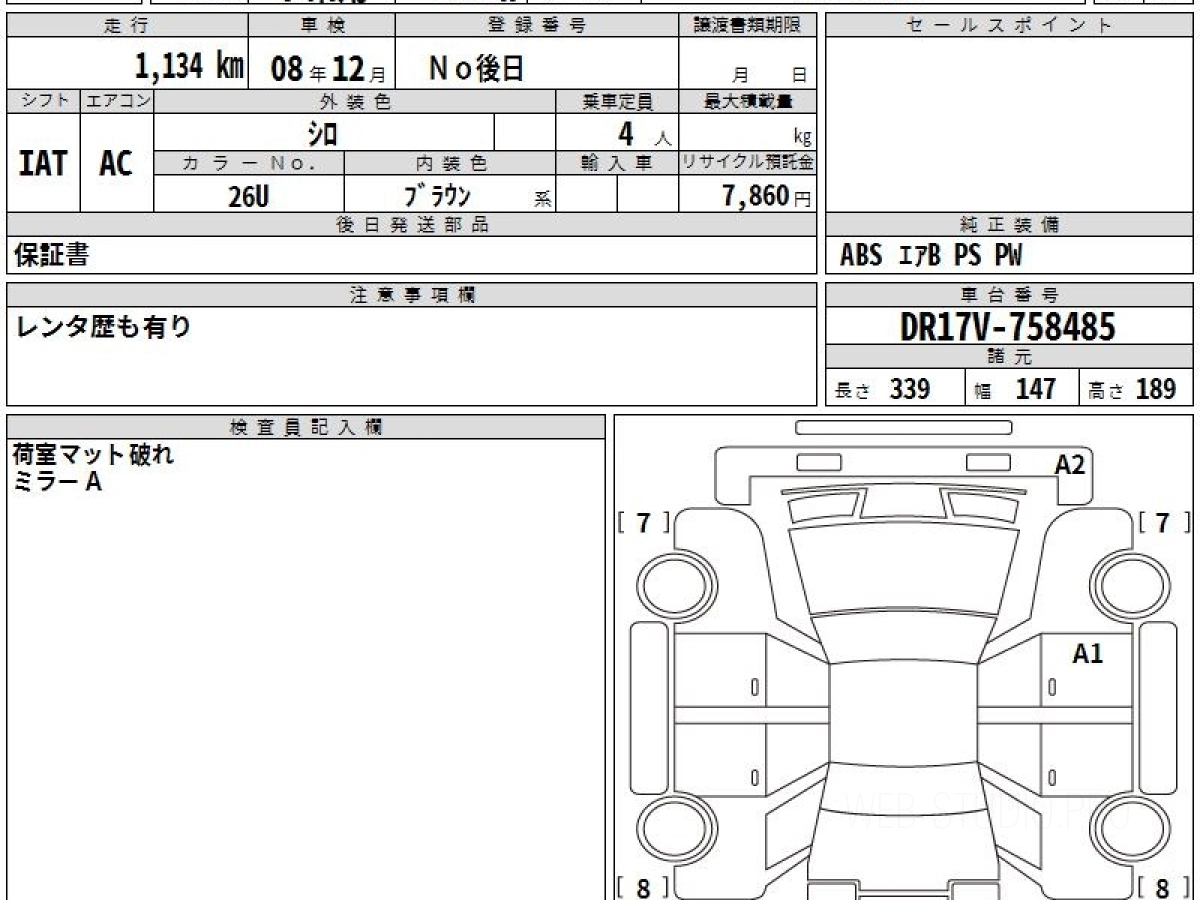Select the "保証書" entry
Image resolution: width=1200 pixels, height=900 pixels.
(51, 255)
